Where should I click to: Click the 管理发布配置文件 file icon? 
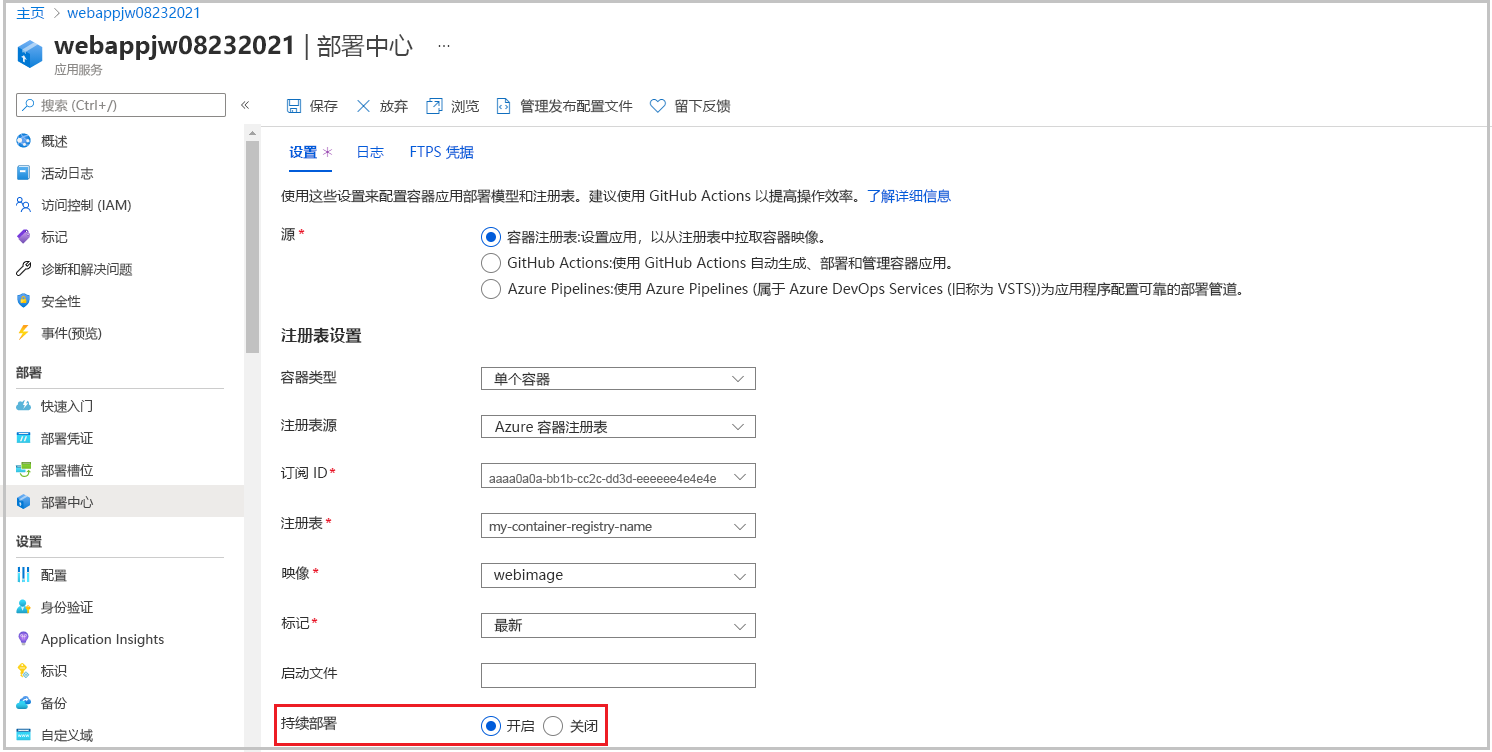(x=504, y=106)
